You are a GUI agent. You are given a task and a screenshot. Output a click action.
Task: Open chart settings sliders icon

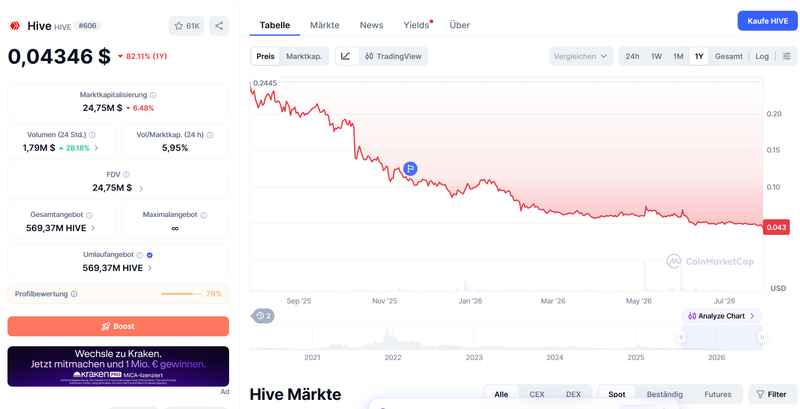click(786, 56)
